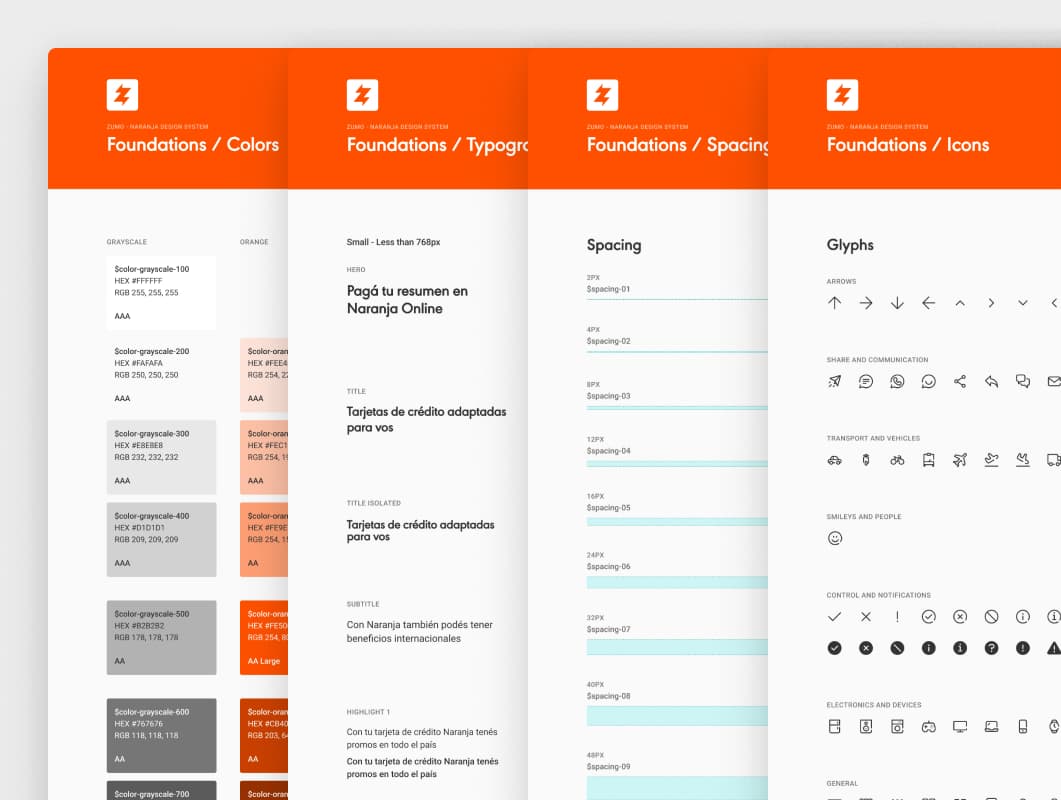
Task: Click the envelope mail icon
Action: click(x=1055, y=381)
